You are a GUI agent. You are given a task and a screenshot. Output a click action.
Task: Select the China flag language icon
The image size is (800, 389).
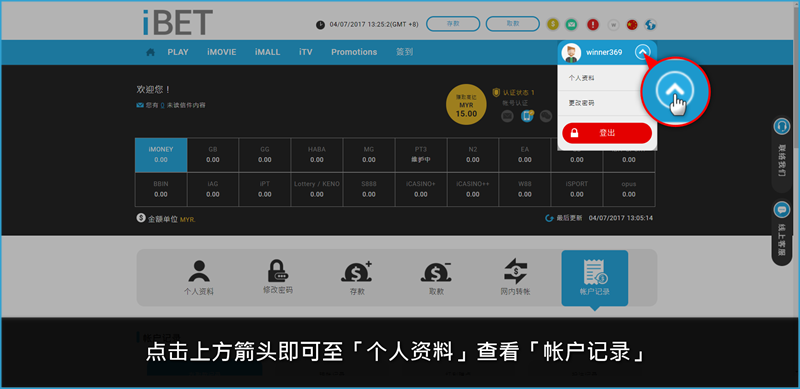point(632,24)
